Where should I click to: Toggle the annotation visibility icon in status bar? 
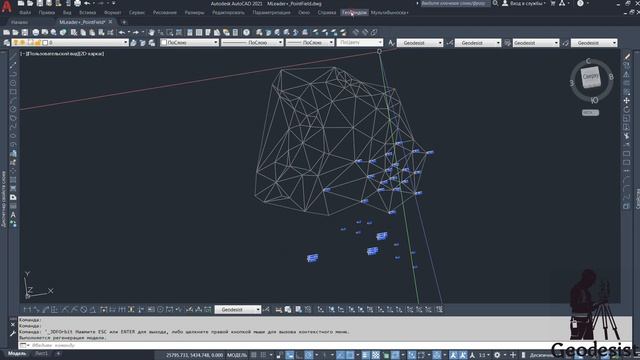coord(453,355)
